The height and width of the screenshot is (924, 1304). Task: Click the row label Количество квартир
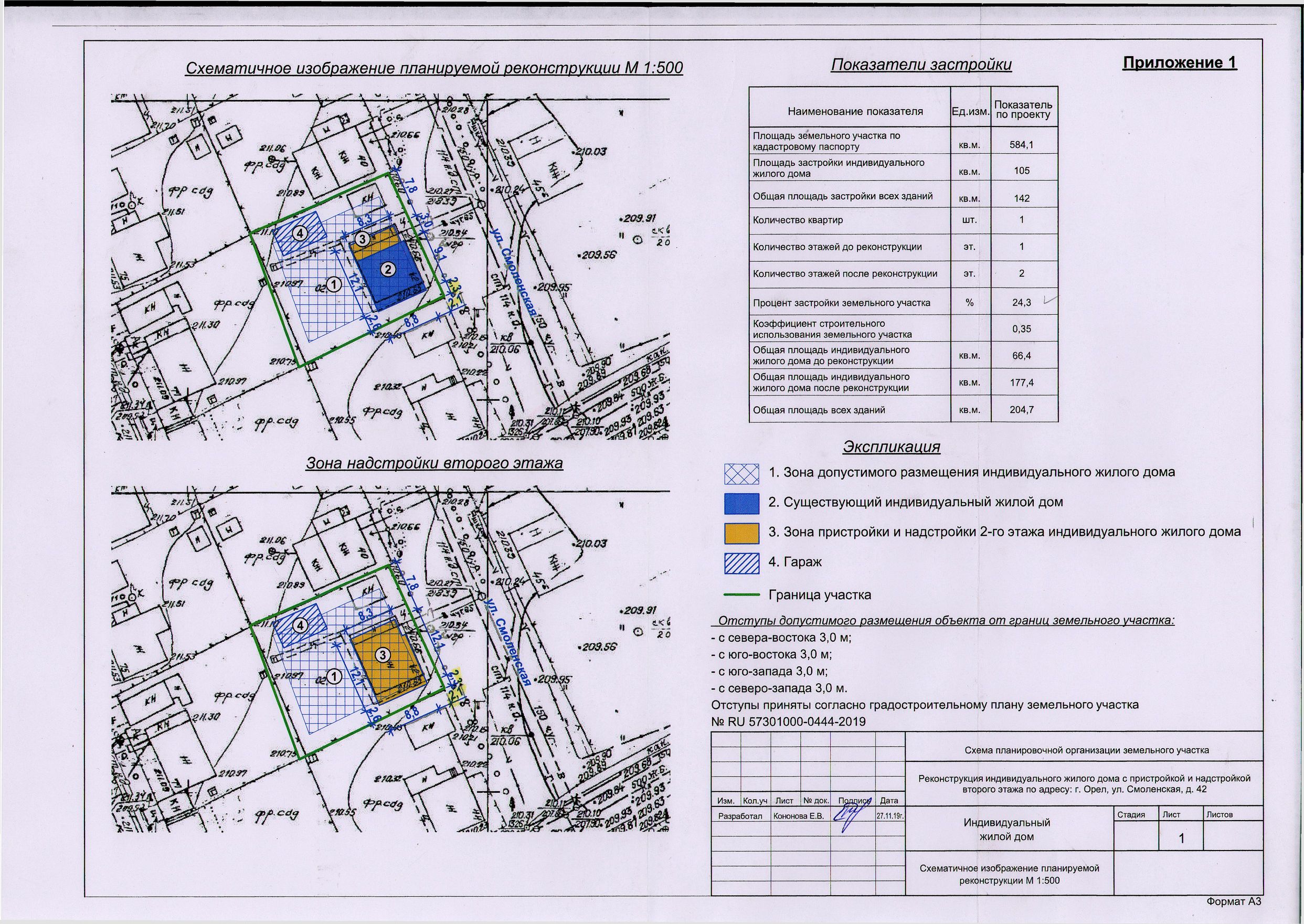798,220
